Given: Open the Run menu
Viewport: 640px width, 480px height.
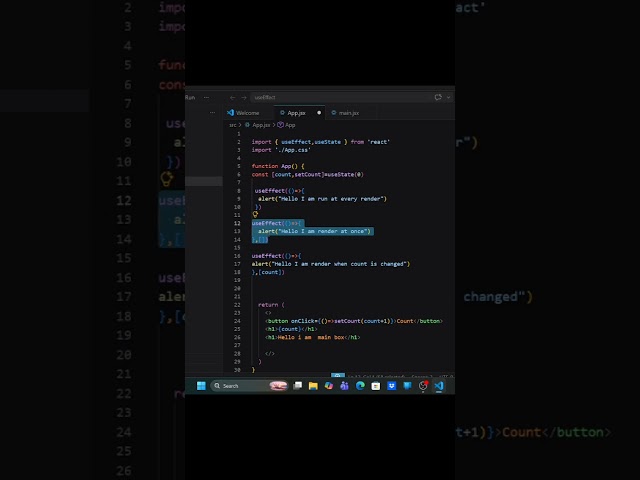Looking at the screenshot, I should pyautogui.click(x=190, y=98).
